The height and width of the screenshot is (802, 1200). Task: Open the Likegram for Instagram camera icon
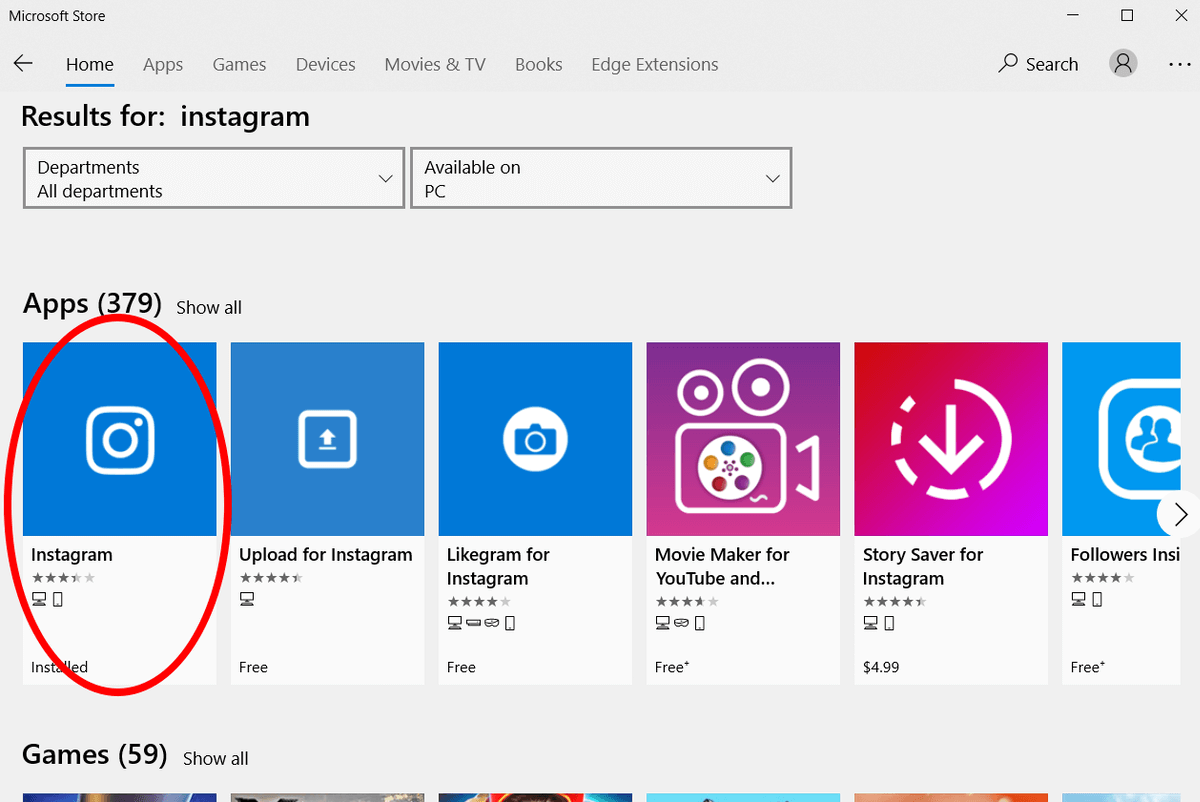pos(535,439)
